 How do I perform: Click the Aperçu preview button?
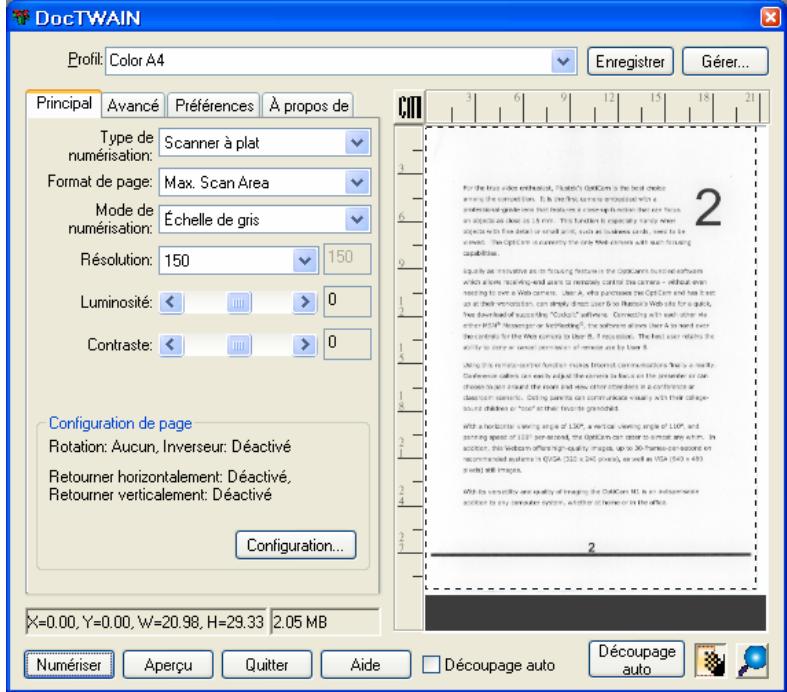pos(168,664)
